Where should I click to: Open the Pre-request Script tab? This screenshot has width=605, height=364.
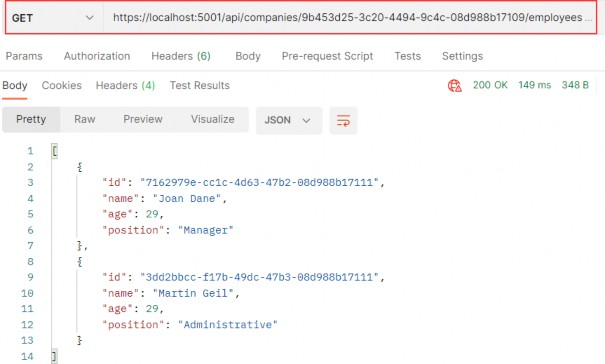point(327,56)
